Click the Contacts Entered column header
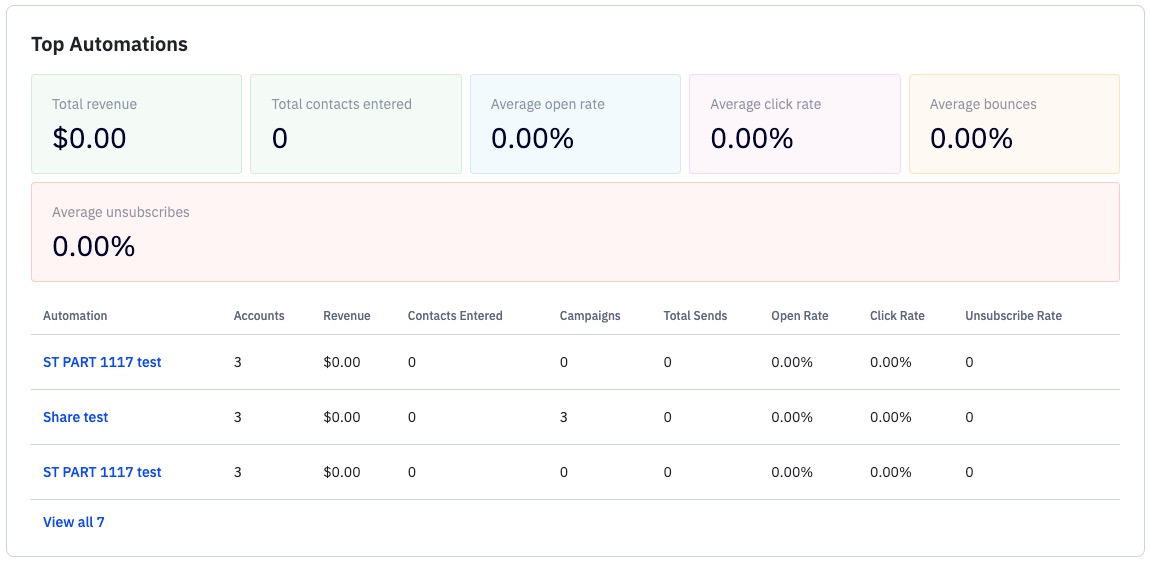This screenshot has width=1150, height=561. point(455,316)
